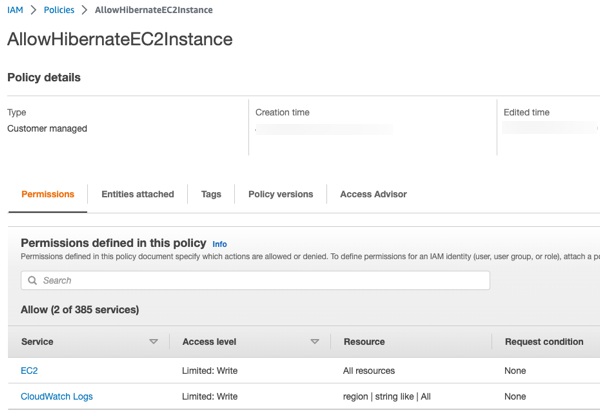The image size is (600, 412).
Task: Switch to the Permissions tab
Action: 47,194
